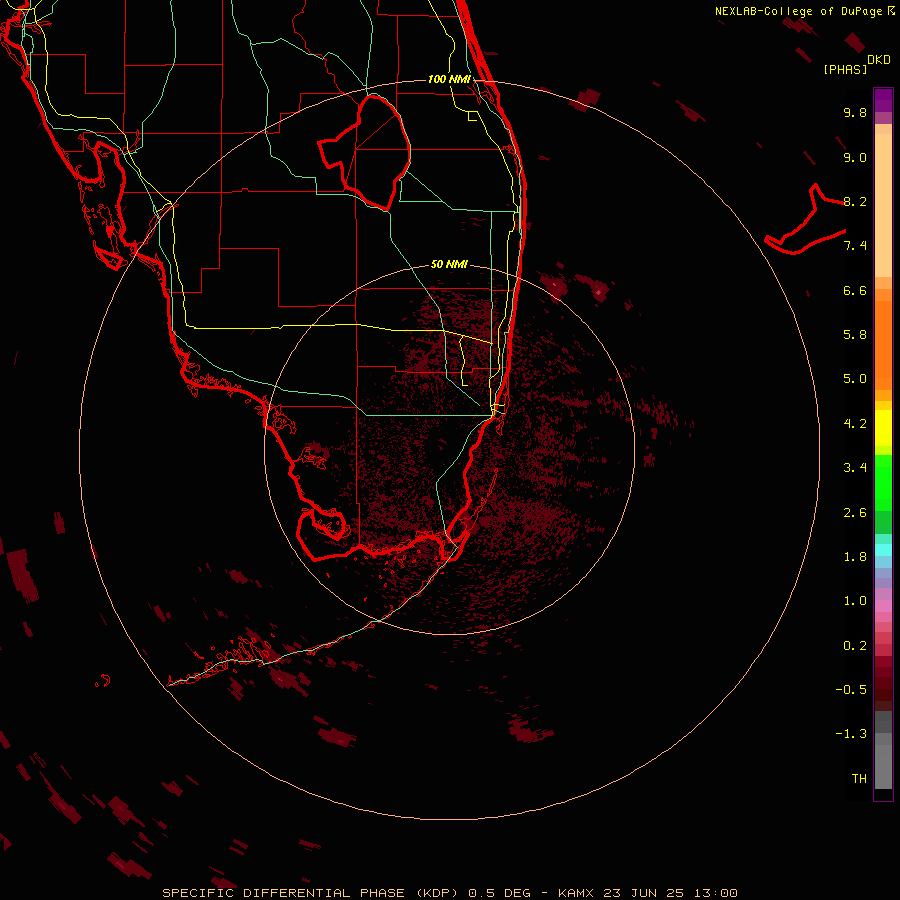Click the 1.8 legend value

pyautogui.click(x=855, y=557)
